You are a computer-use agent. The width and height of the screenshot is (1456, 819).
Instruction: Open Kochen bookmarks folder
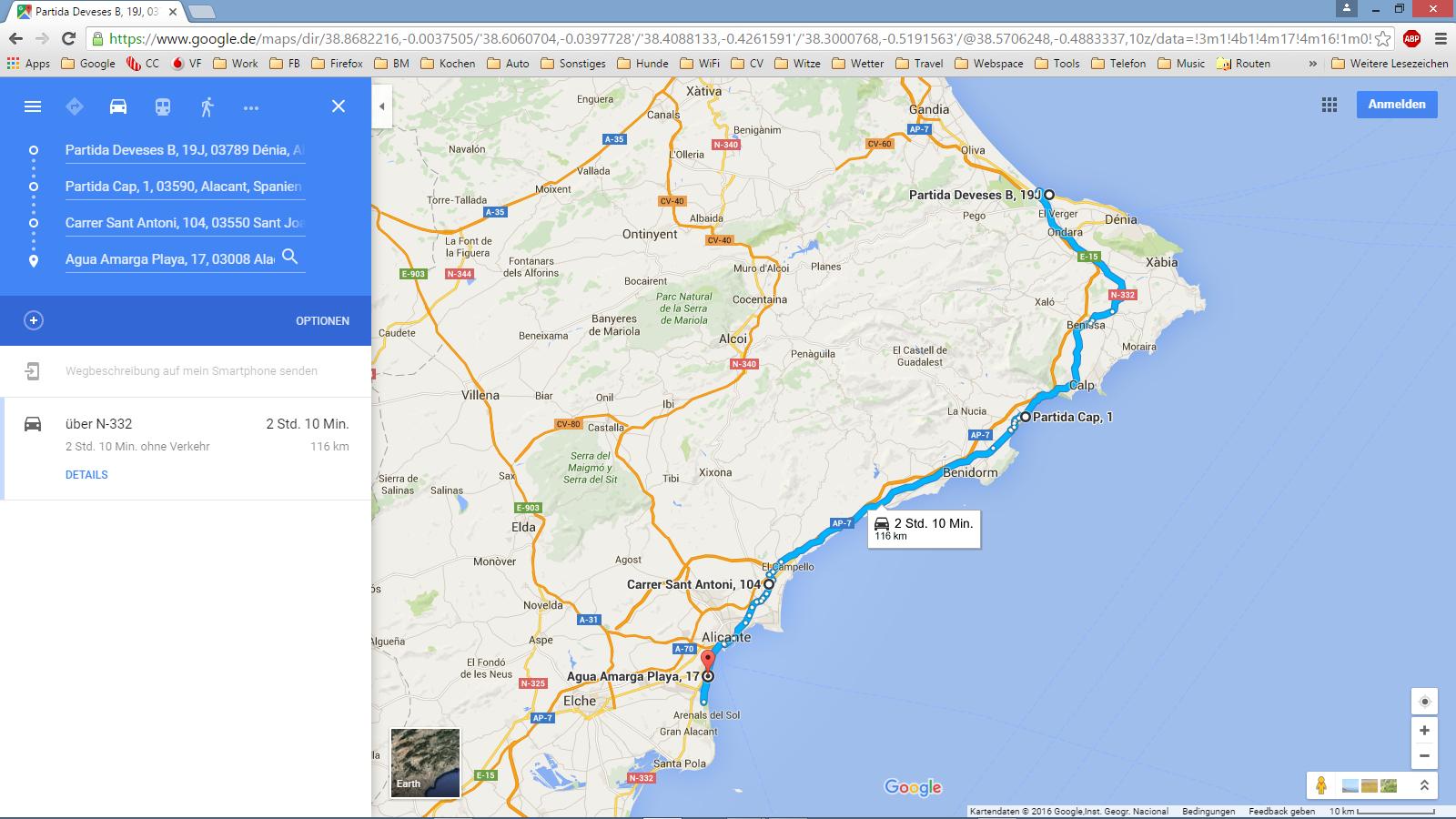447,64
